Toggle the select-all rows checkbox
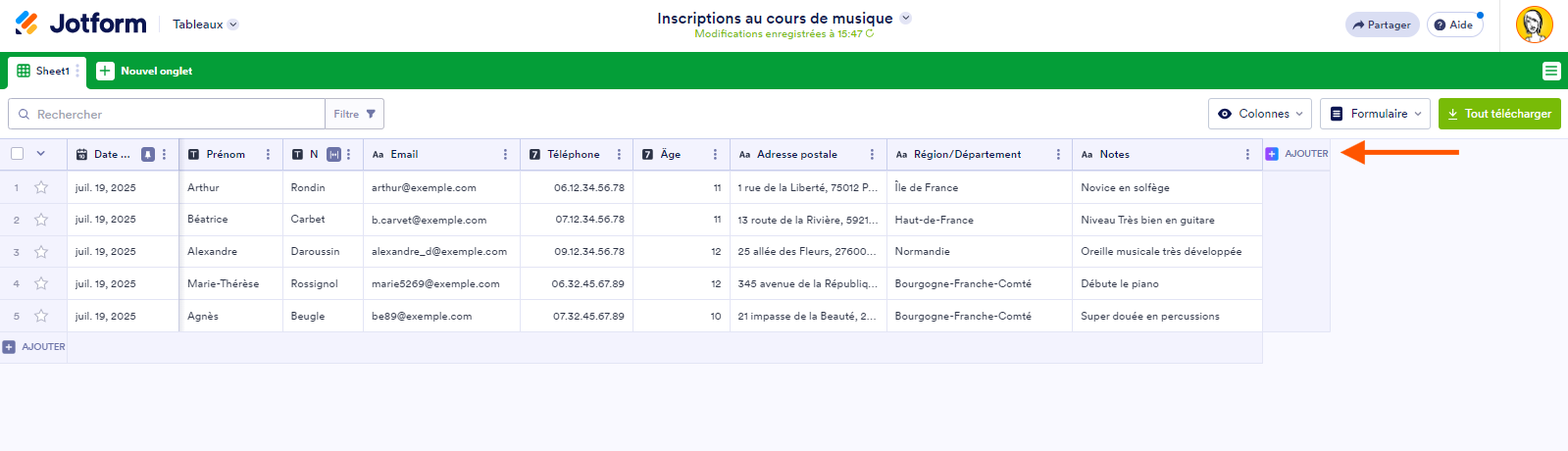This screenshot has height=451, width=1568. click(18, 154)
